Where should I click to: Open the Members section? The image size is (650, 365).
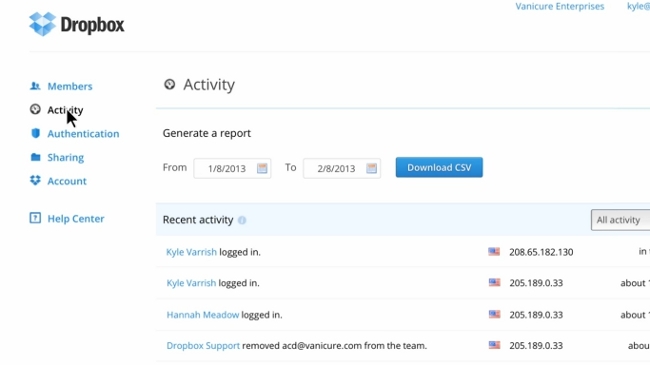pos(70,86)
